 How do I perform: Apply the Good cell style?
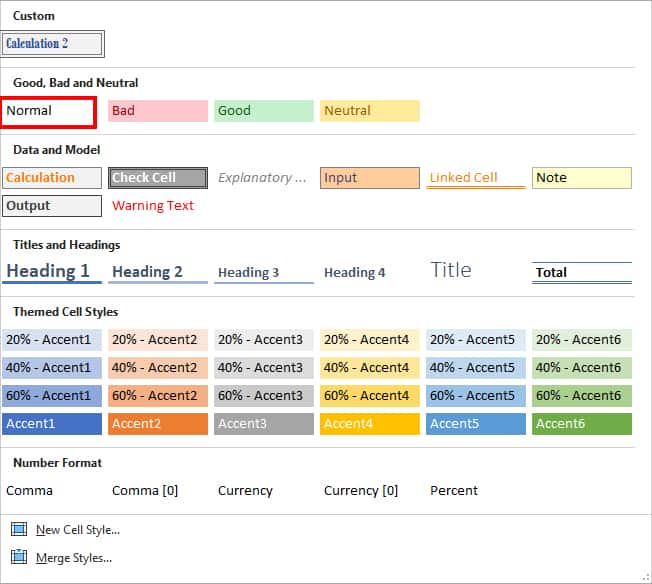[x=264, y=111]
